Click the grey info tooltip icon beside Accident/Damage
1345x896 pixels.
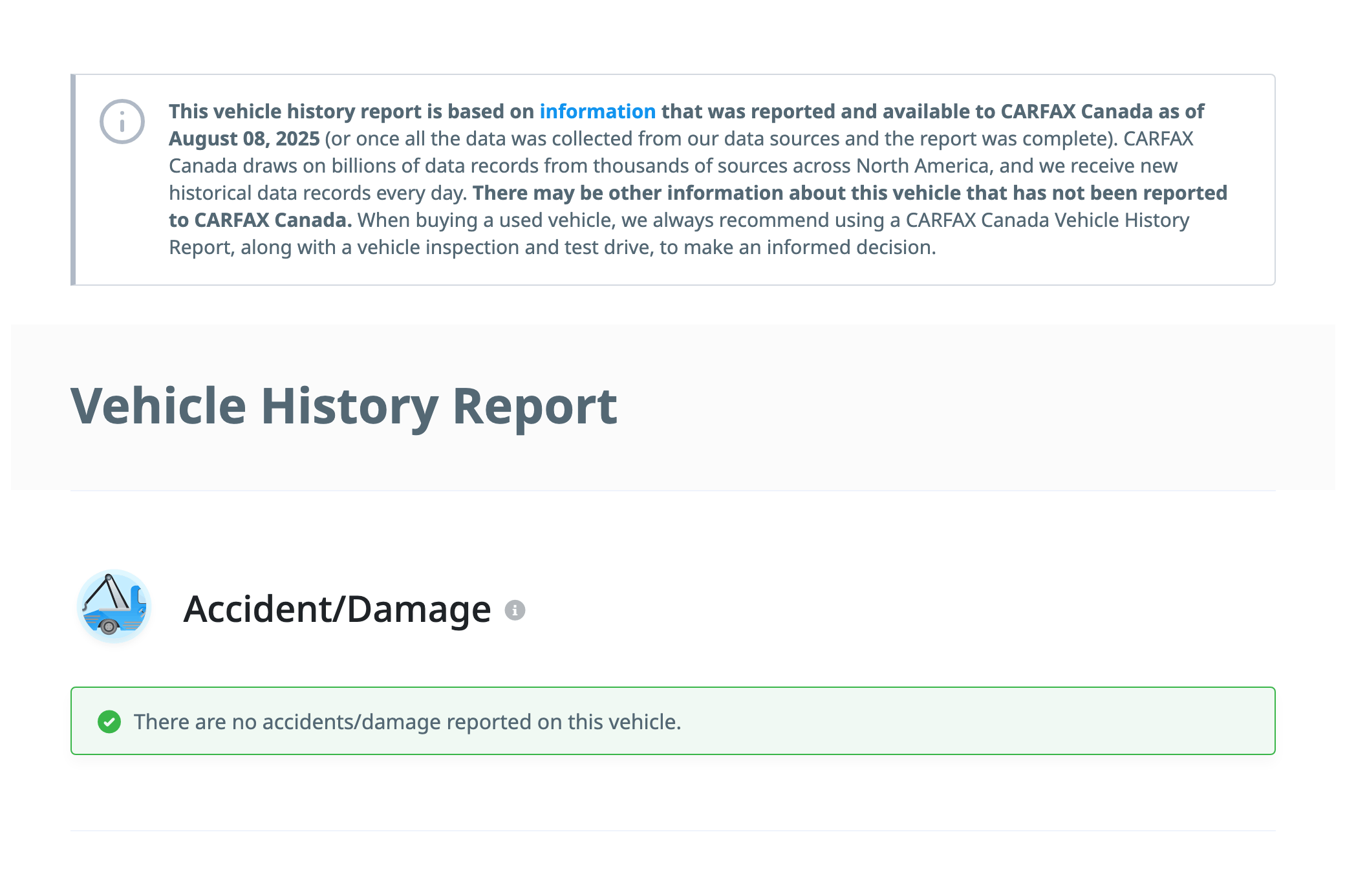(515, 610)
